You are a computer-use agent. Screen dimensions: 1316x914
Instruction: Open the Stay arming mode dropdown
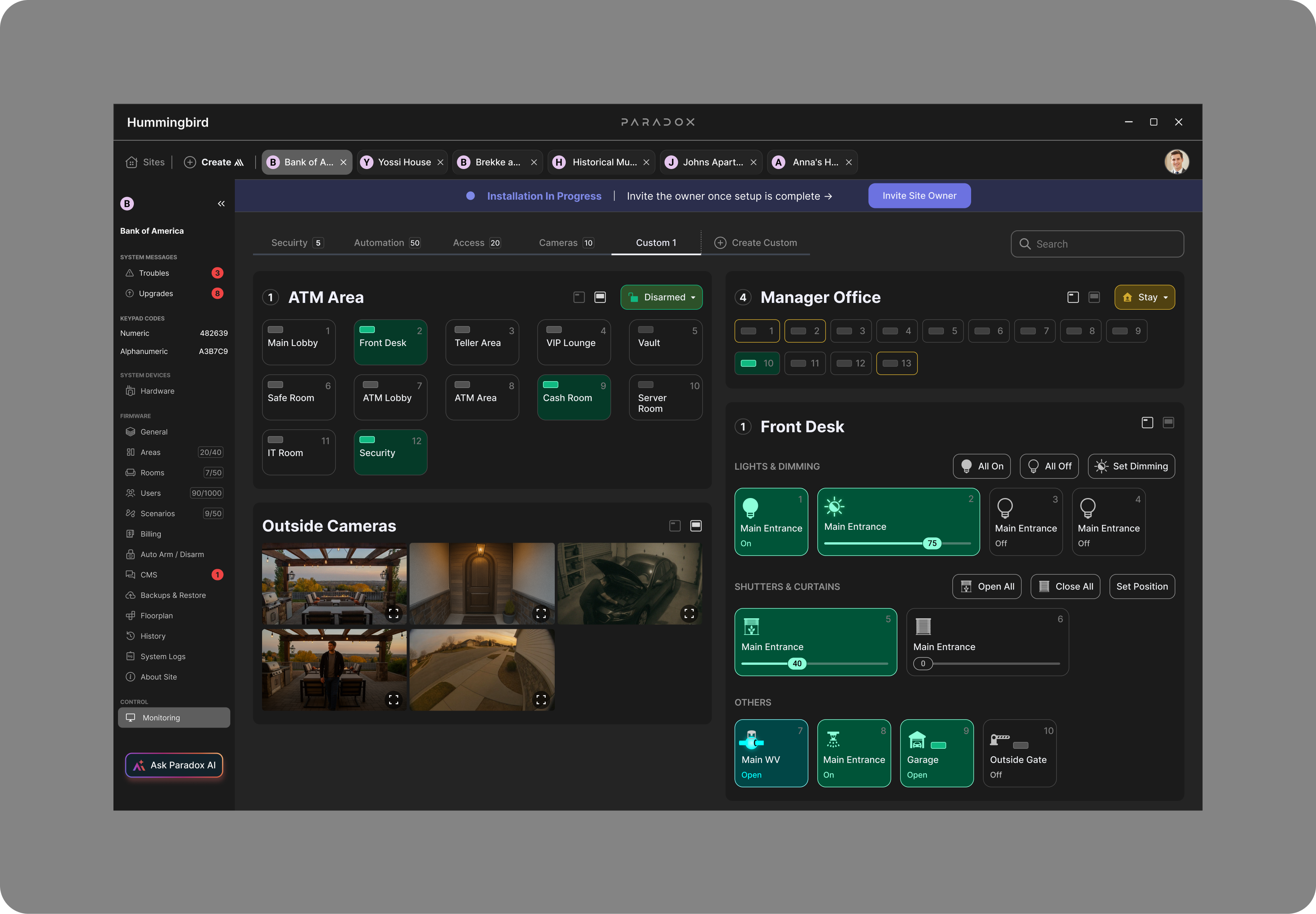pos(1145,297)
